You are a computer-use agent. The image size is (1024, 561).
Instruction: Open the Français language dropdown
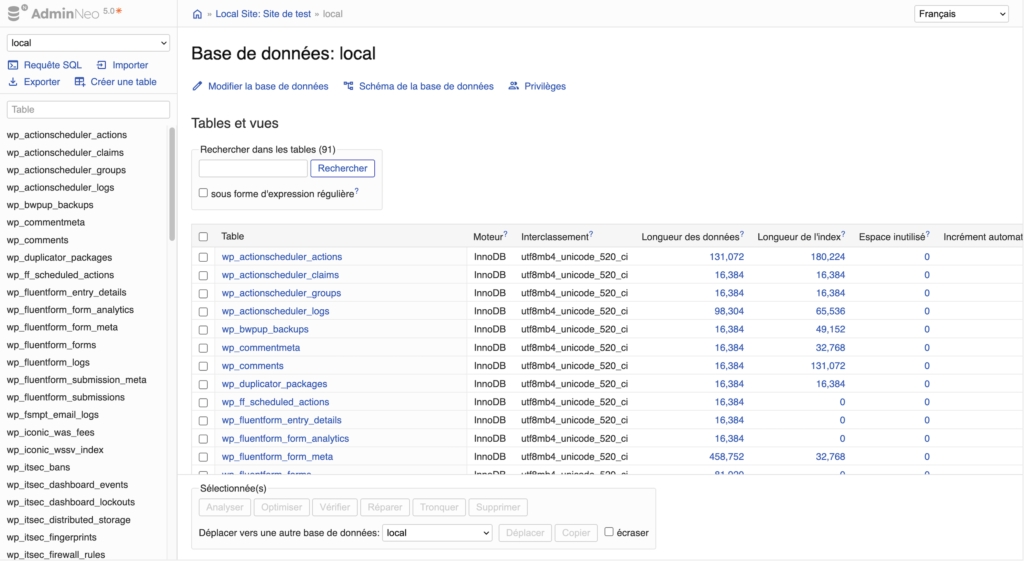(961, 14)
